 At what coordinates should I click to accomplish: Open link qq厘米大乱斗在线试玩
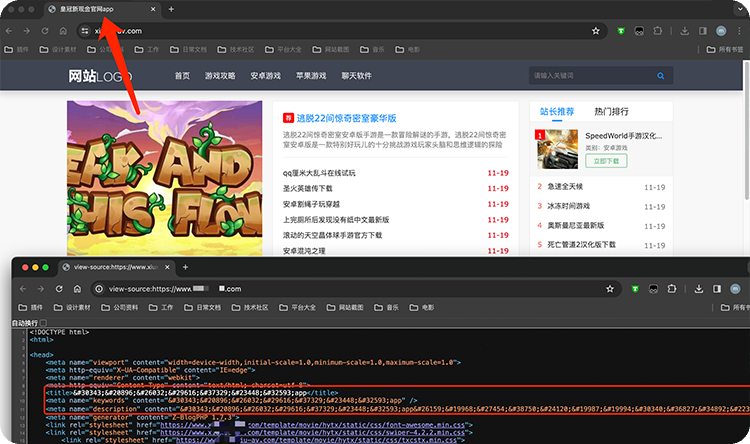point(319,173)
